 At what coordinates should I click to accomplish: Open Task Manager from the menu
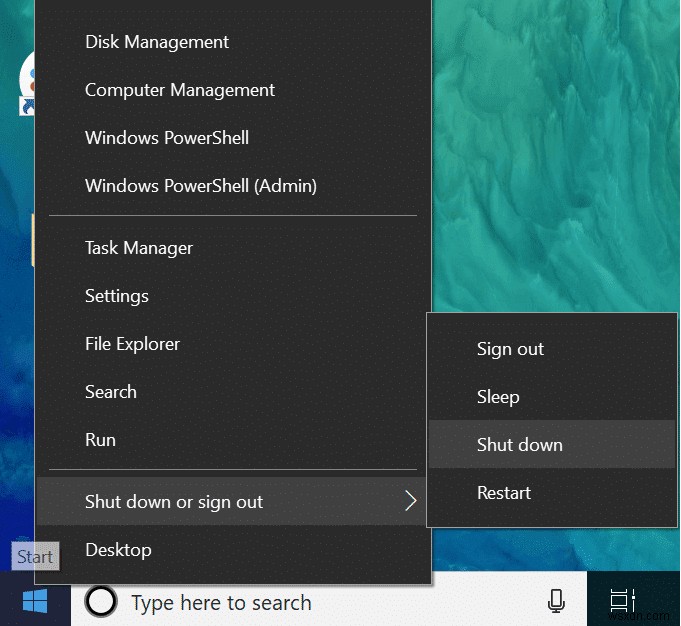(x=139, y=248)
